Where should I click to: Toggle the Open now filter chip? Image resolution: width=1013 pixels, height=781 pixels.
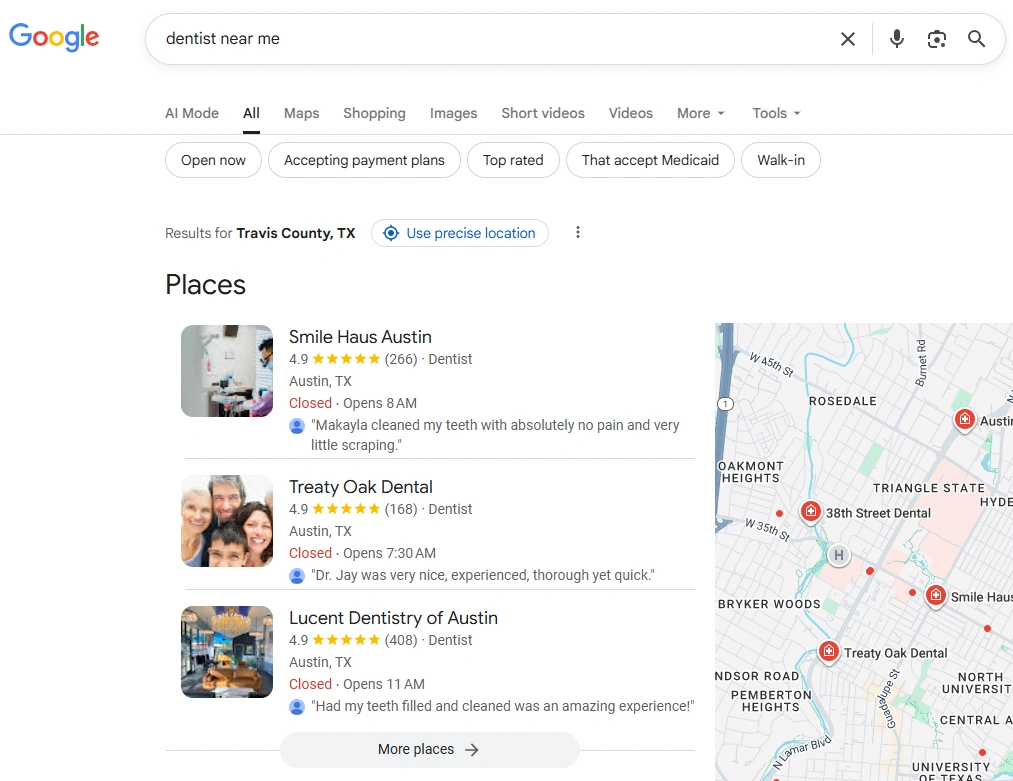(x=213, y=160)
